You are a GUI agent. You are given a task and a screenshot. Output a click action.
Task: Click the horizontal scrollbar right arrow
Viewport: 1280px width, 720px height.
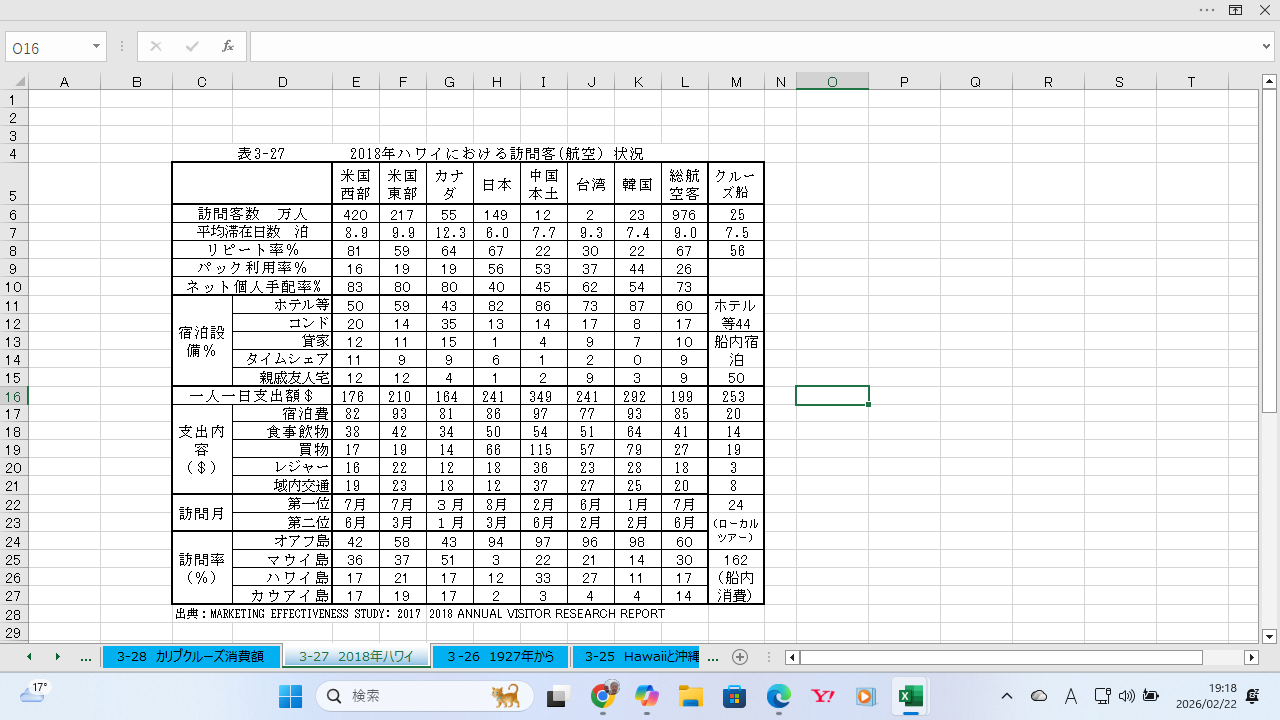(x=1251, y=657)
